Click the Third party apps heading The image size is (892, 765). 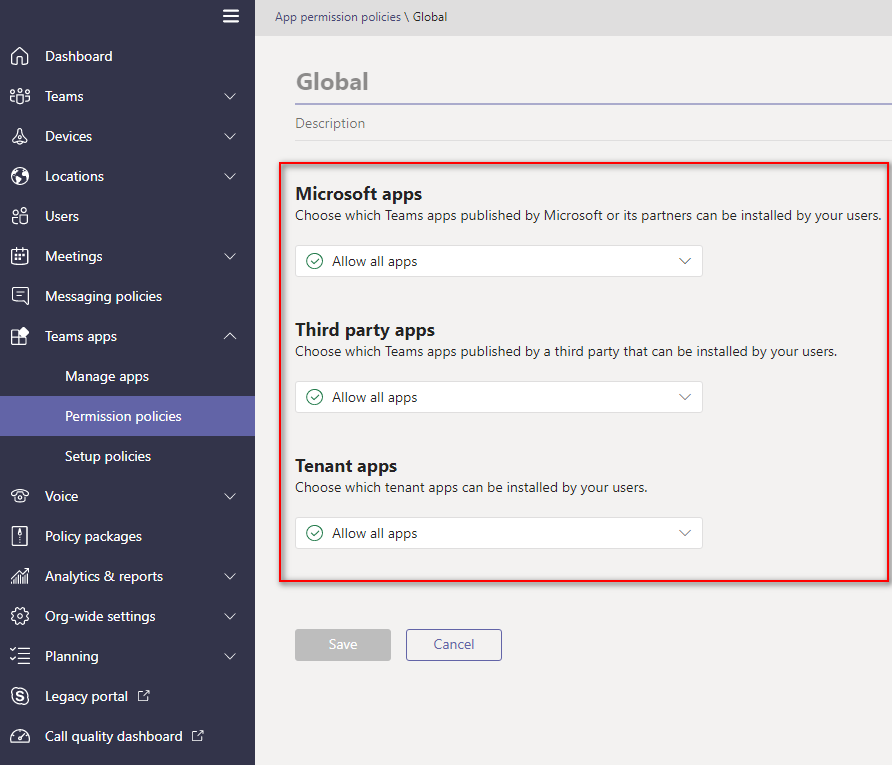(x=365, y=330)
